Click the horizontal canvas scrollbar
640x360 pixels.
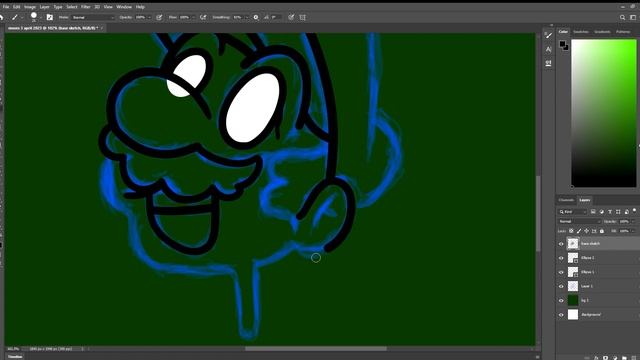(316, 349)
